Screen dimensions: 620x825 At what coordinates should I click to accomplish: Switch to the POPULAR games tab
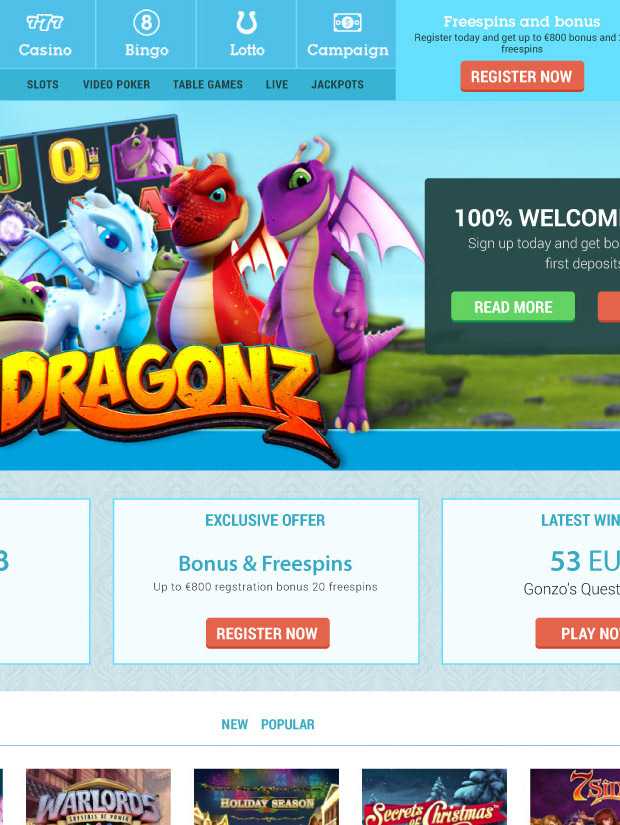(288, 725)
